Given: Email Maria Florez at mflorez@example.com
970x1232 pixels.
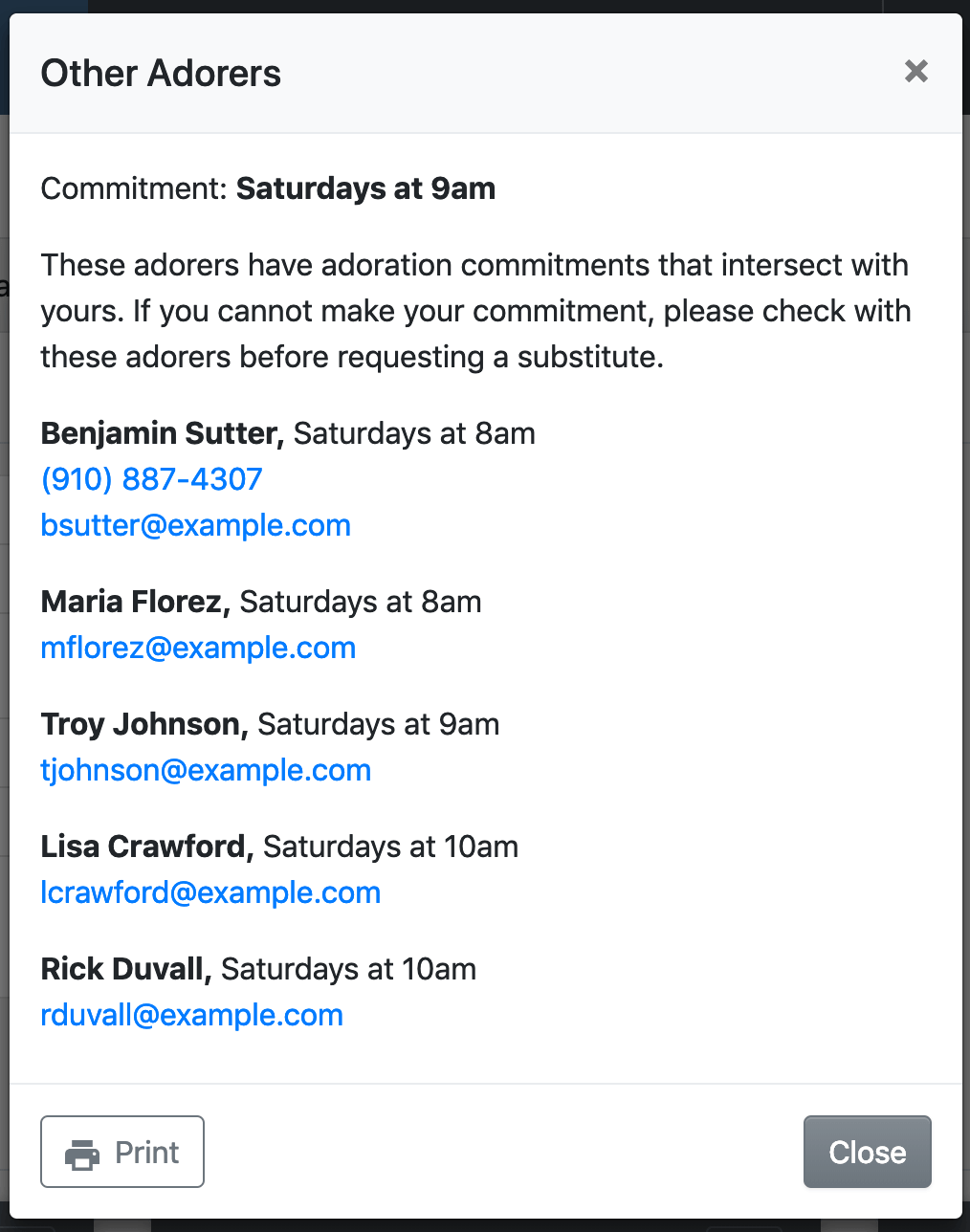Looking at the screenshot, I should [198, 648].
